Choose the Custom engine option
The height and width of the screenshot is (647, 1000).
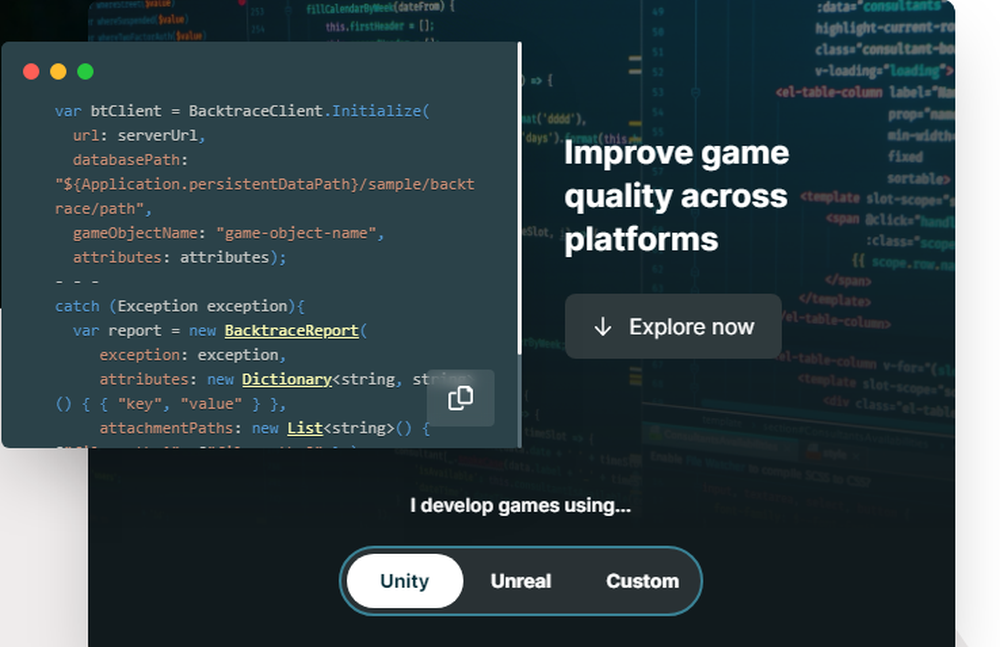point(642,581)
